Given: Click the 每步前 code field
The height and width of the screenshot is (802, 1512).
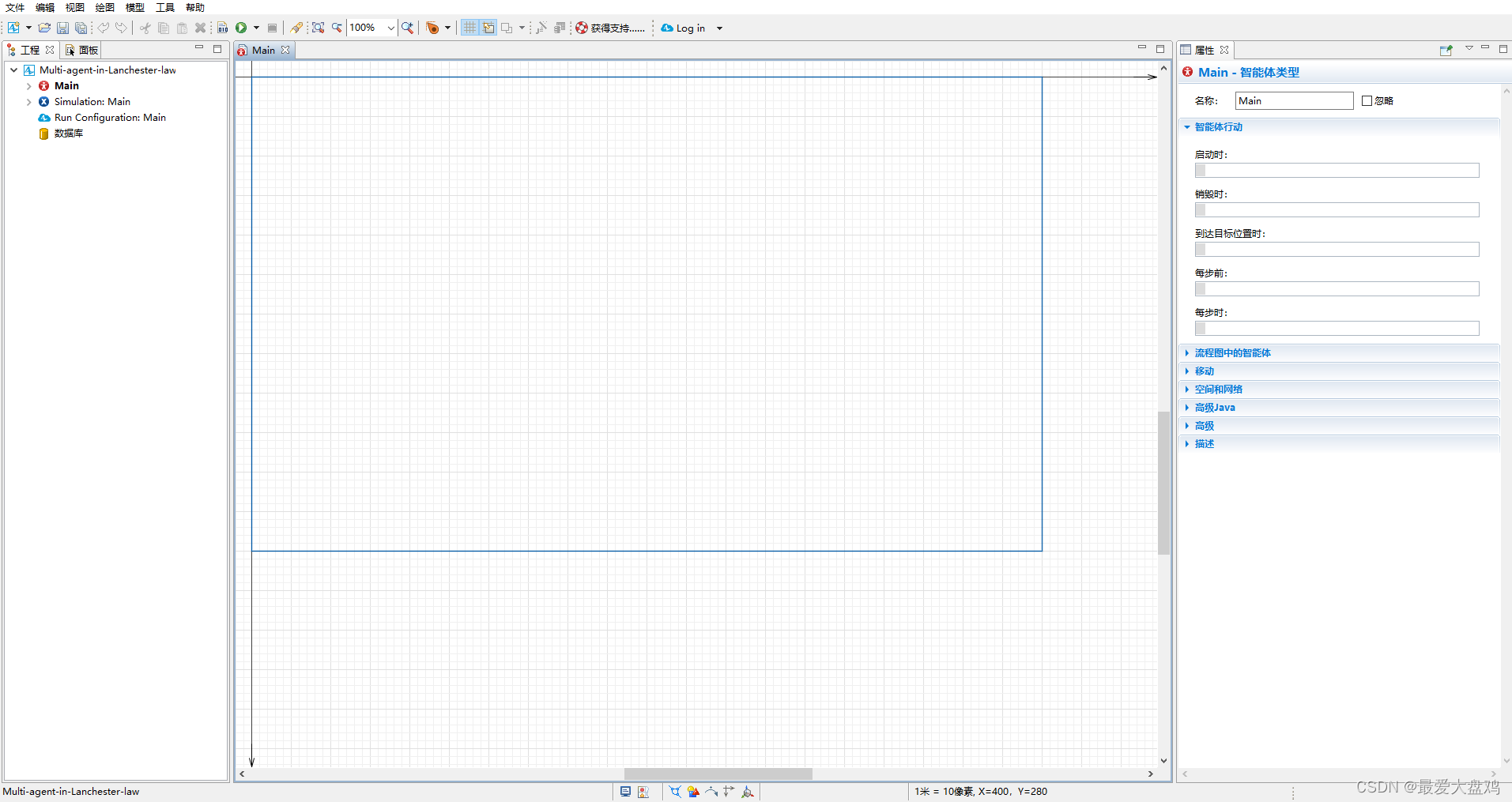Looking at the screenshot, I should (1337, 288).
